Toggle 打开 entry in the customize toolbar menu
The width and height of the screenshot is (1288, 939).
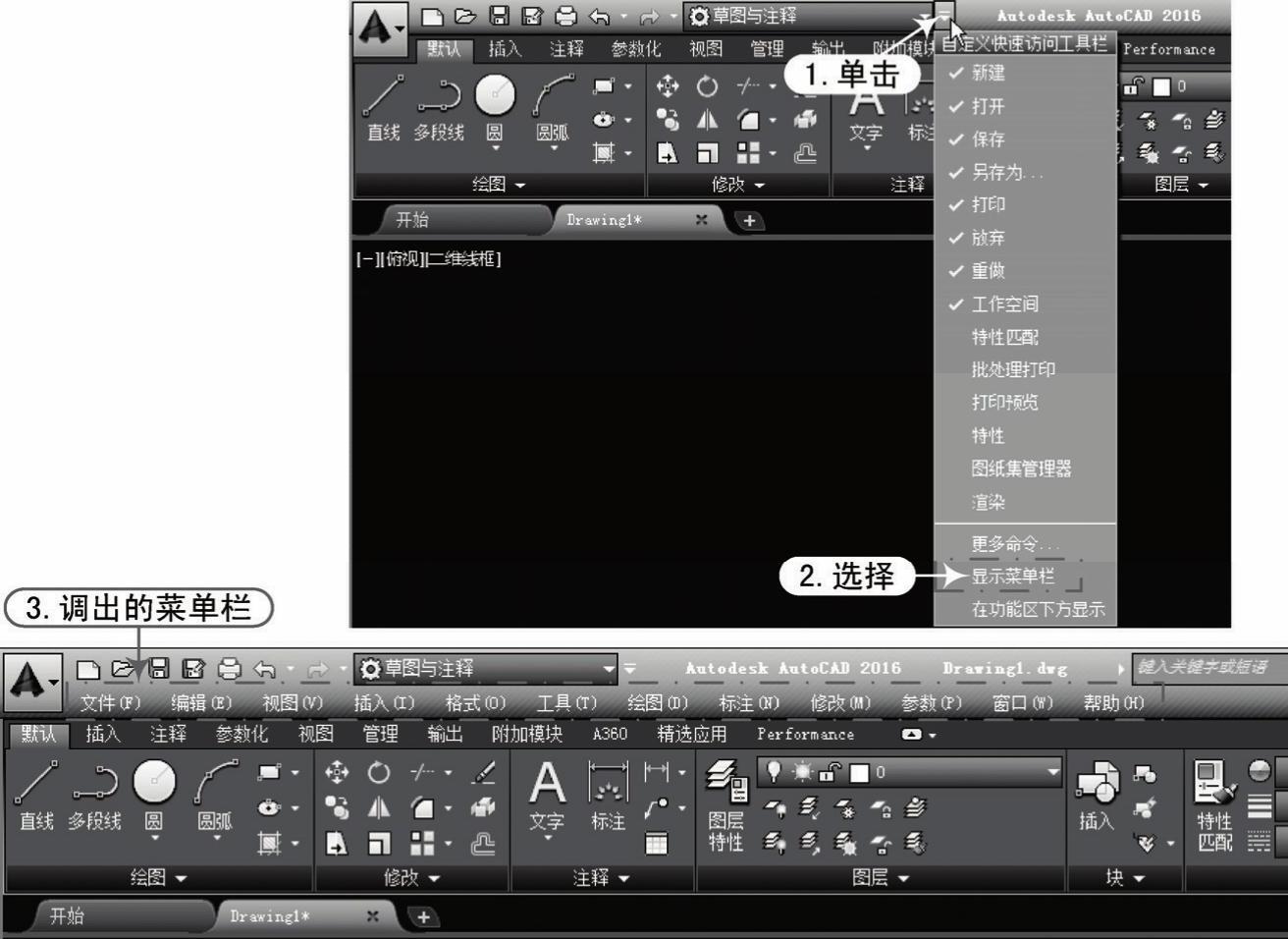(x=1025, y=106)
